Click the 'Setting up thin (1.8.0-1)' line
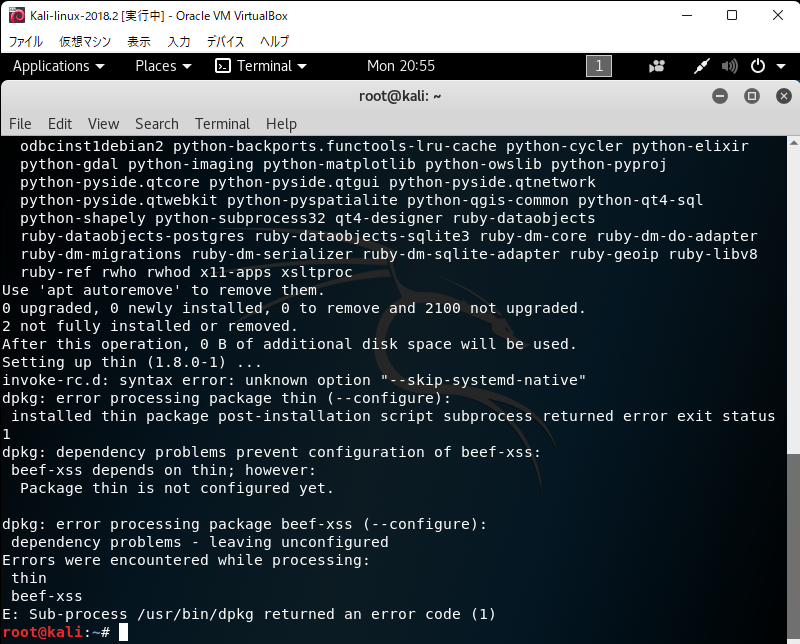 click(x=132, y=362)
